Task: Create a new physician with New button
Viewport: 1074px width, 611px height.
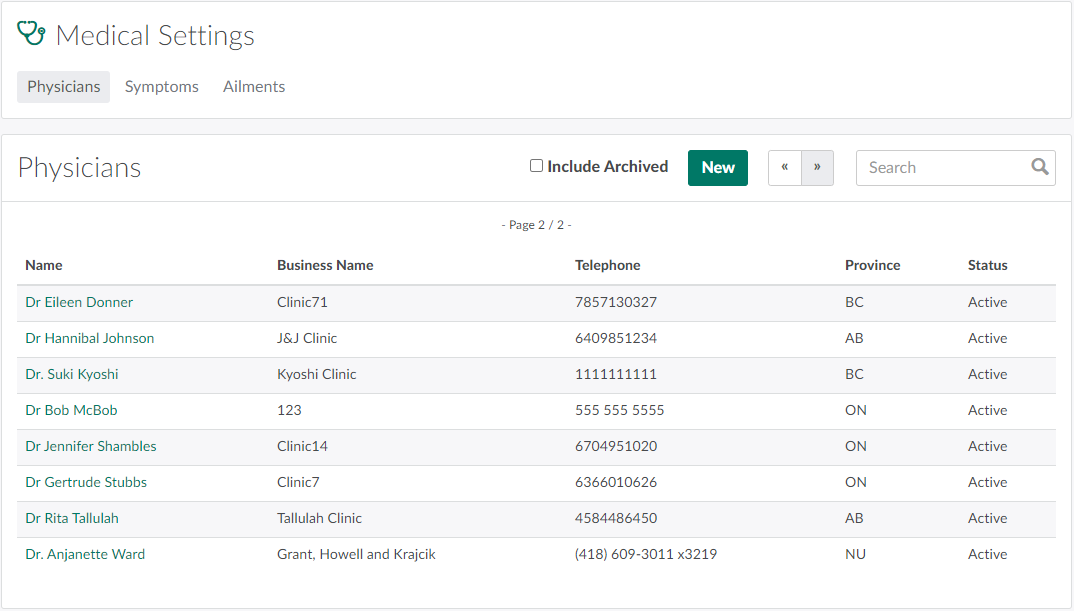Action: pyautogui.click(x=717, y=168)
